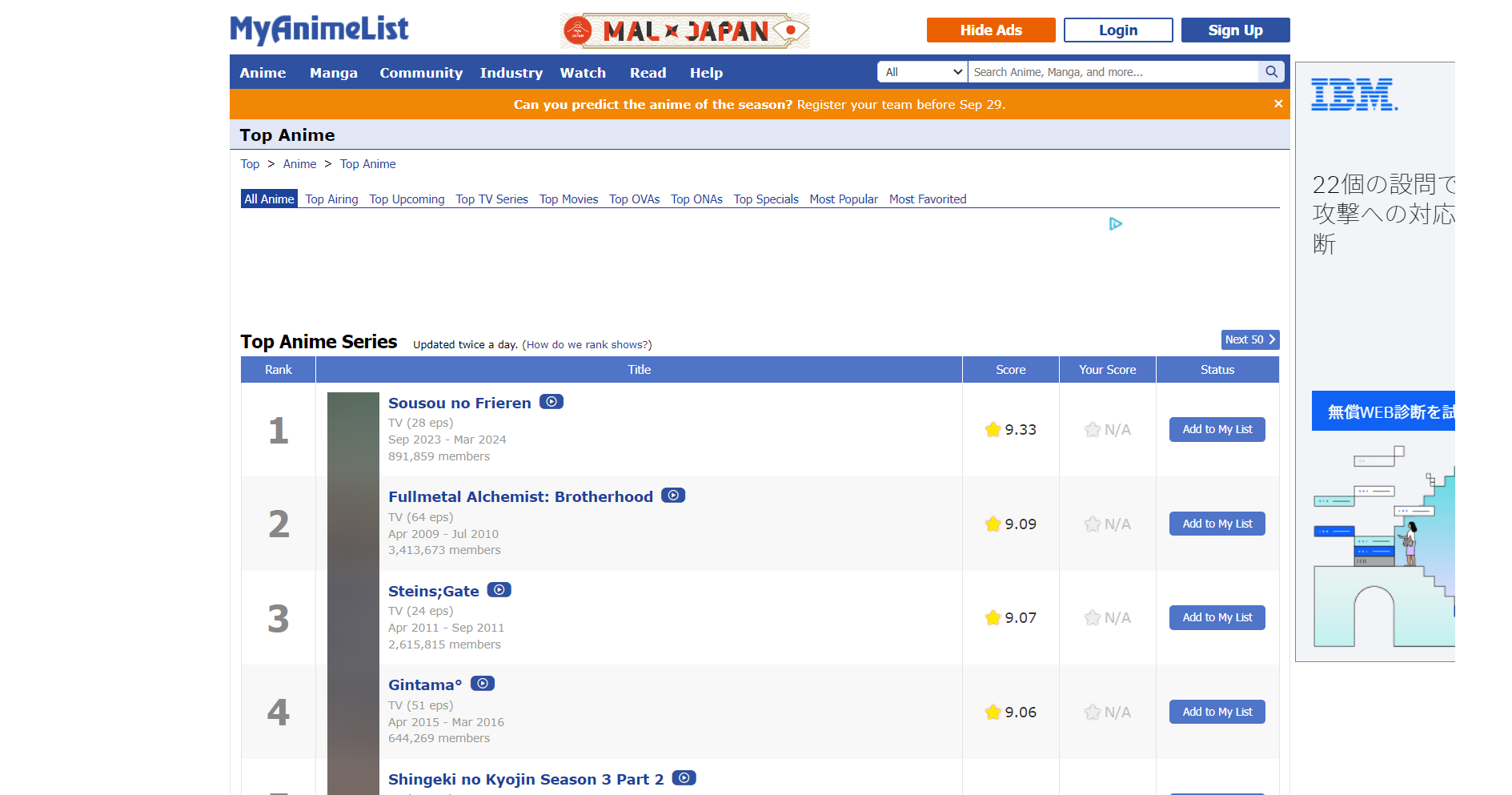This screenshot has width=1512, height=795.
Task: Switch to the Top TV Series tab
Action: 491,199
